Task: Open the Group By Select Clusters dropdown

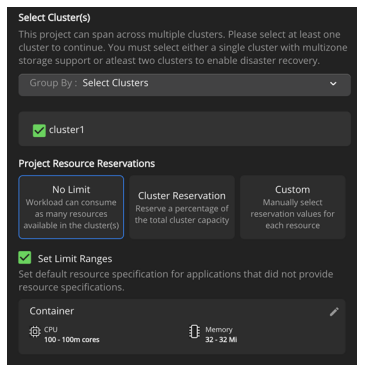Action: (x=184, y=85)
